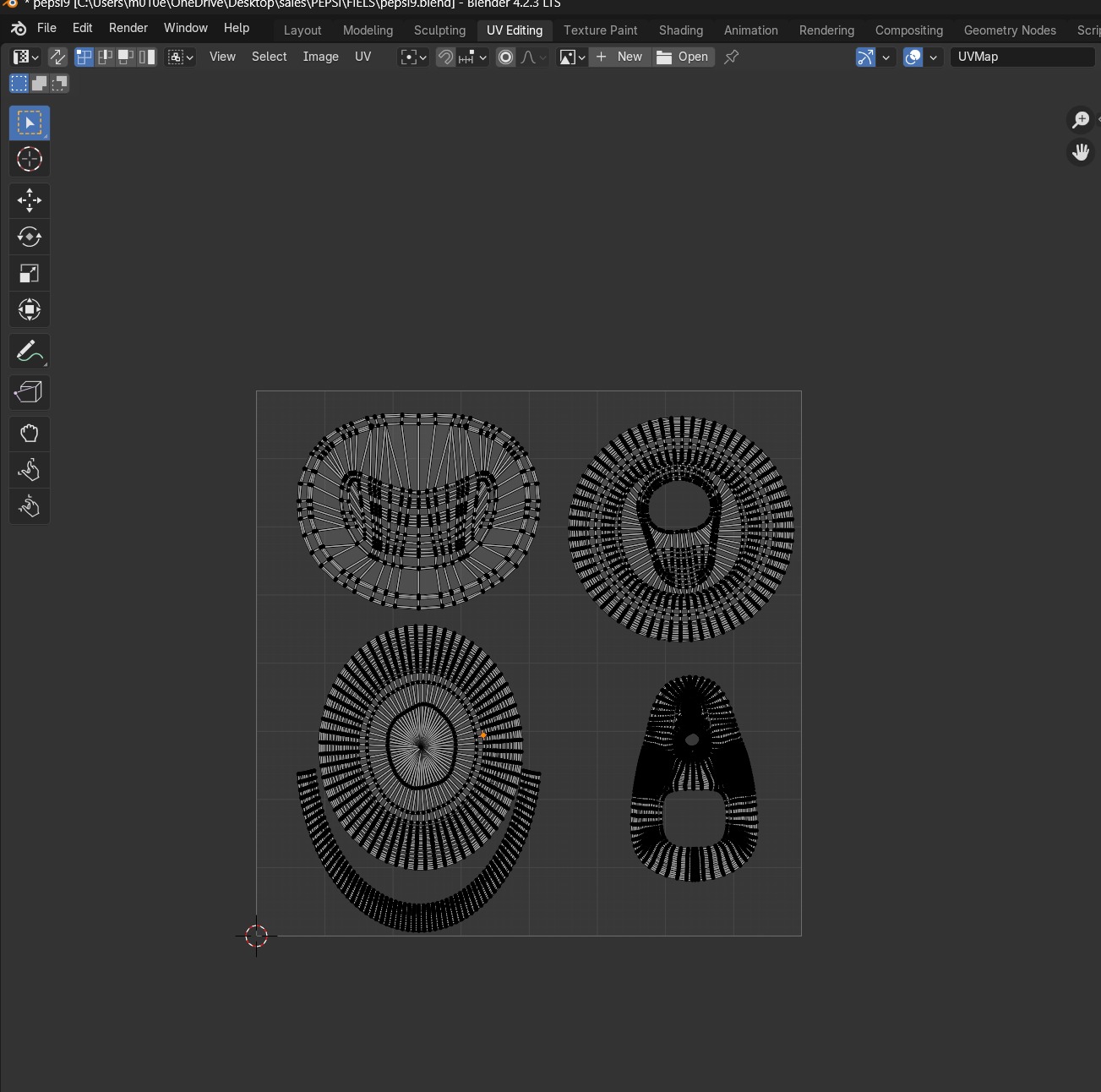Screen dimensions: 1101x1092
Task: Expand gizmo options dropdown arrow
Action: (x=886, y=57)
